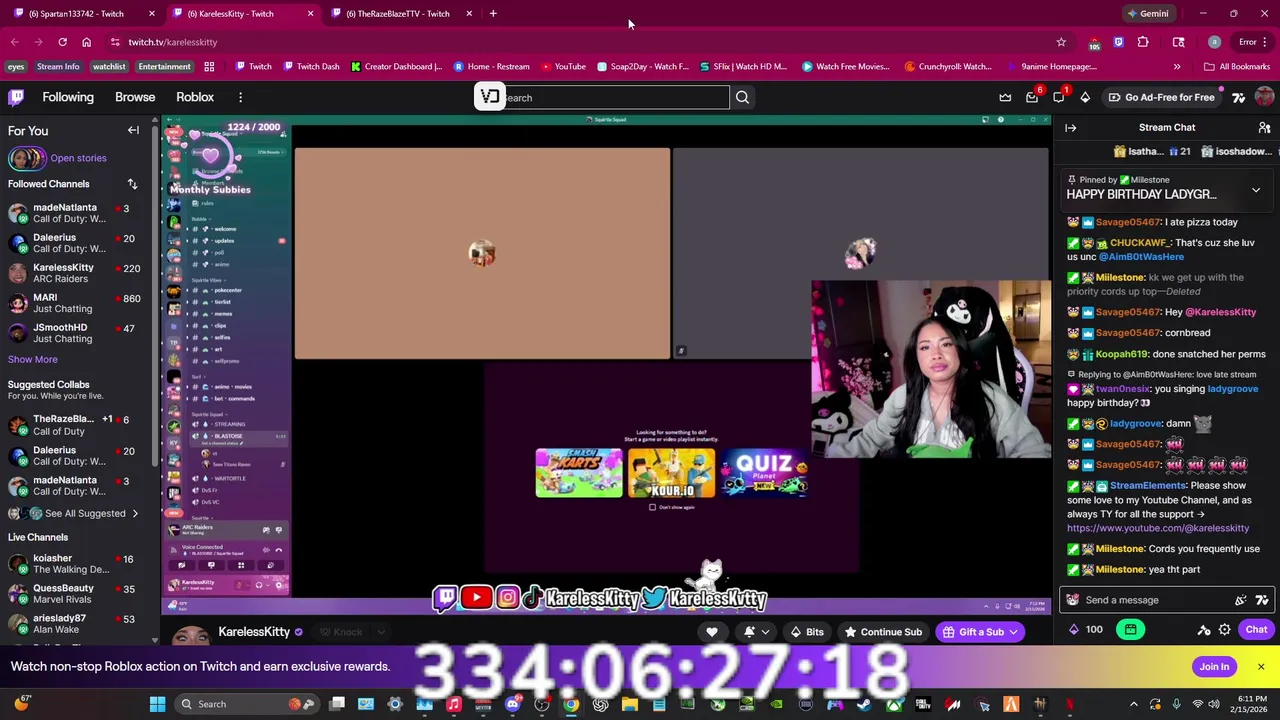
Task: Open the 7TV icon in top nav
Action: point(1238,97)
